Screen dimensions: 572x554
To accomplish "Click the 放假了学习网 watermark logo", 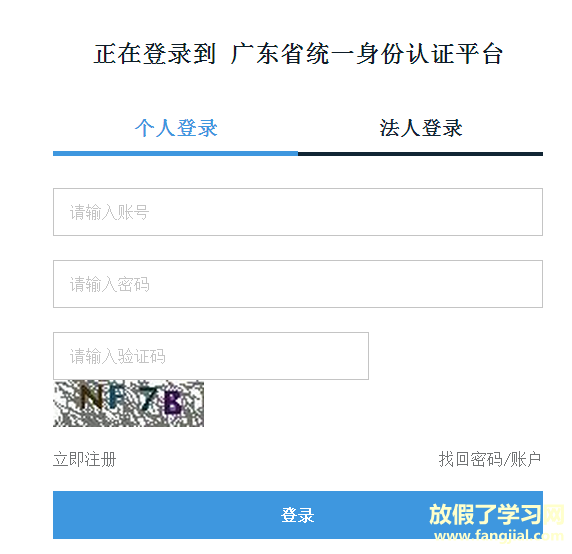I will [496, 514].
